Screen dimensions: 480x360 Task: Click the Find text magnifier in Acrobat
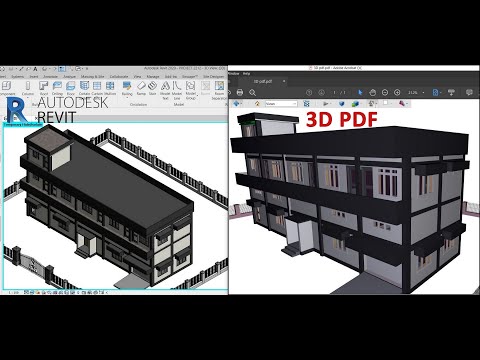point(252,92)
